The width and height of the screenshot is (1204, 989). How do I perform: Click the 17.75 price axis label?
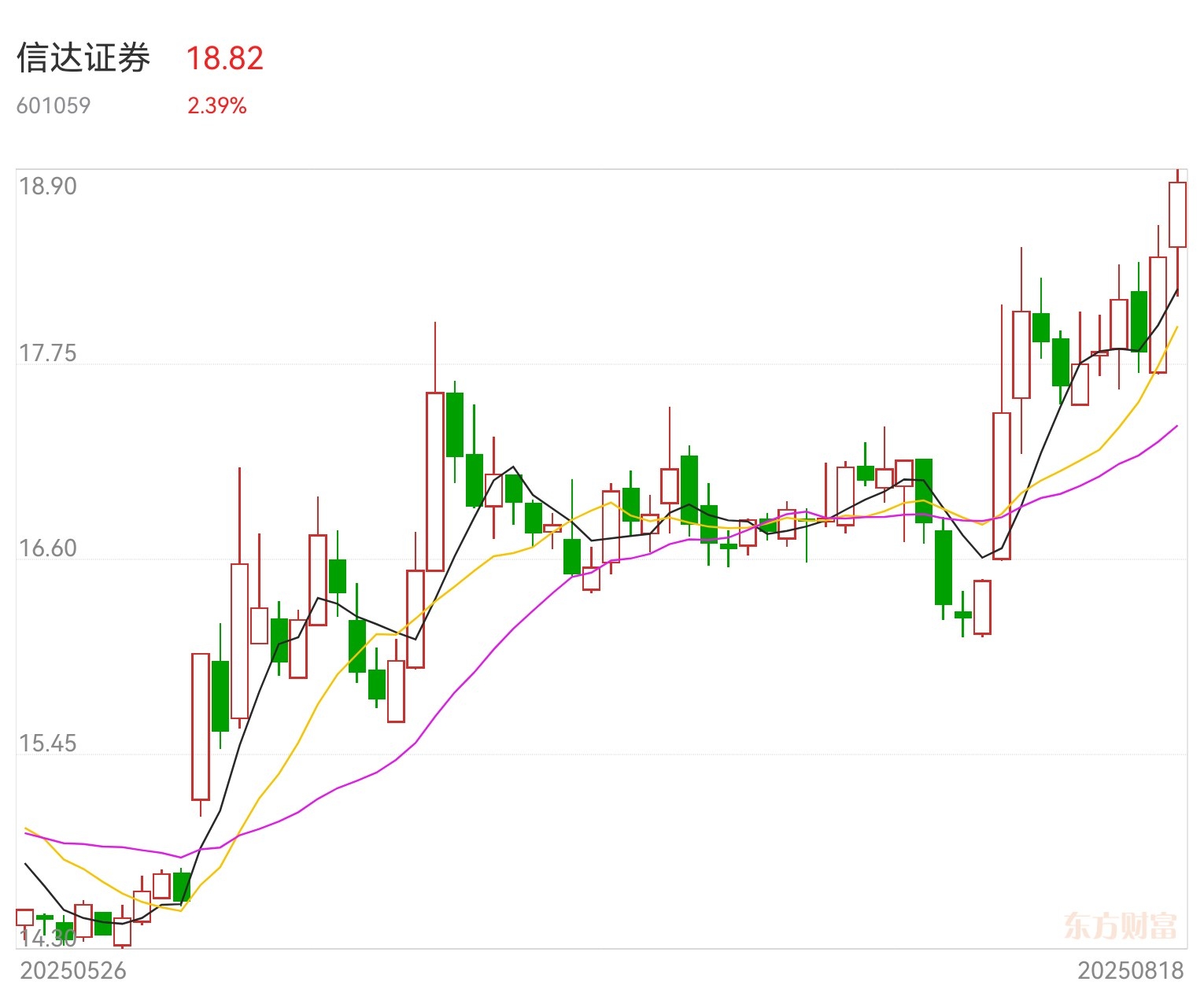pyautogui.click(x=48, y=353)
